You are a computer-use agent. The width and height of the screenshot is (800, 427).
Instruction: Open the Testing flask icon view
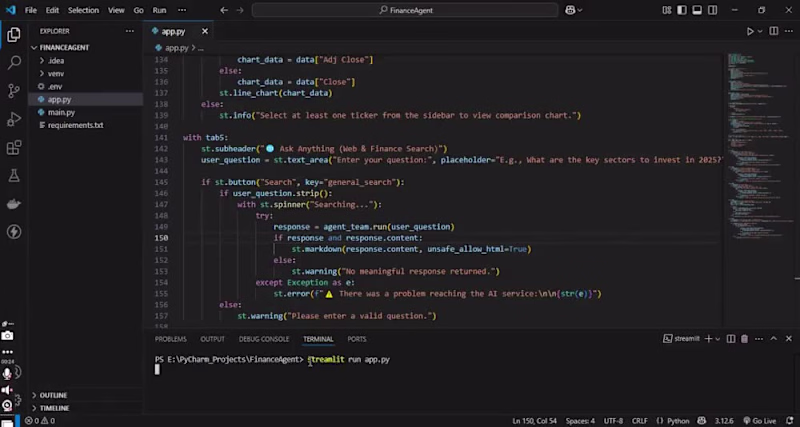(x=14, y=176)
